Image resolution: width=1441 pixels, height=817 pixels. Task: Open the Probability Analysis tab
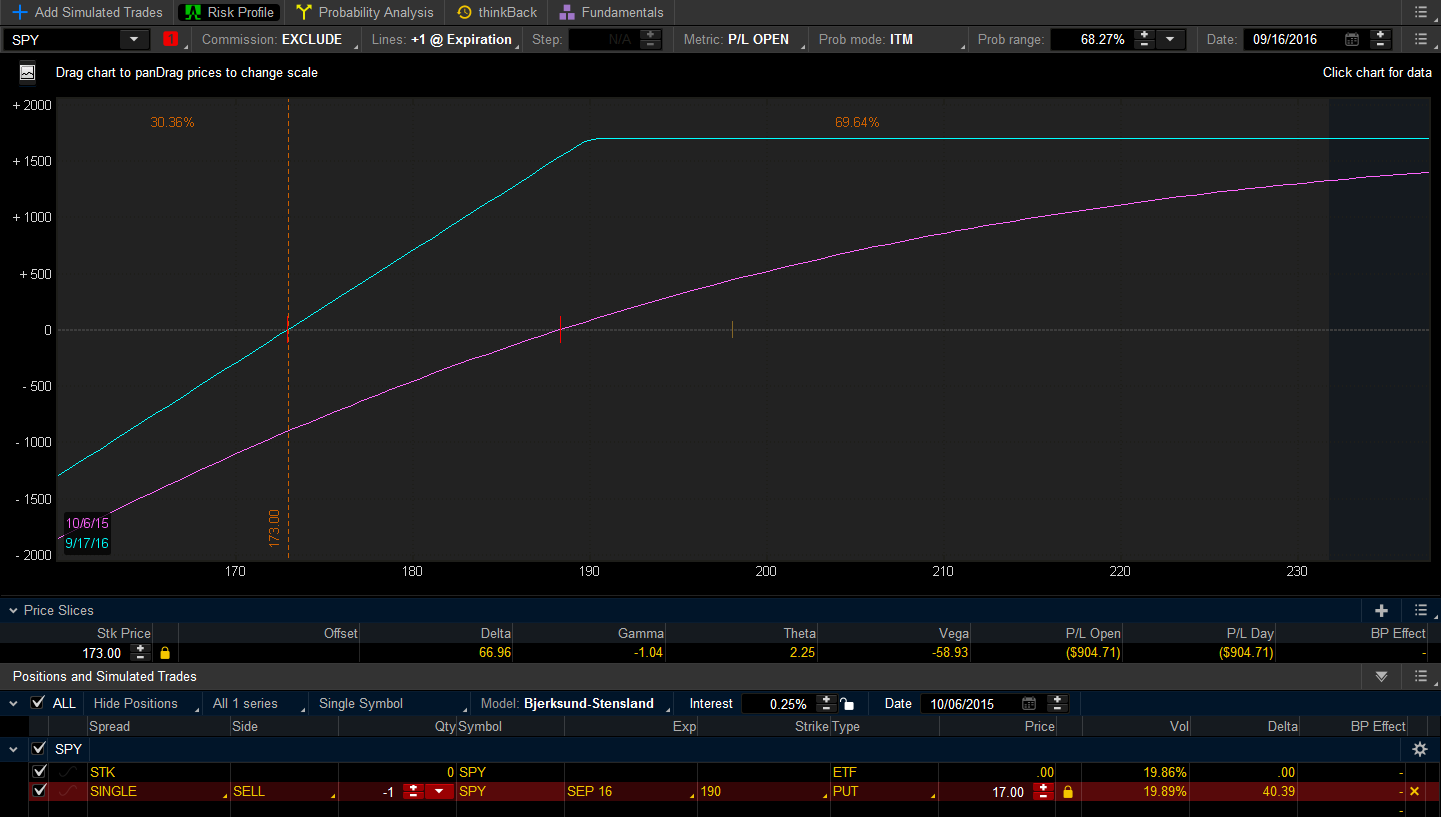click(364, 12)
